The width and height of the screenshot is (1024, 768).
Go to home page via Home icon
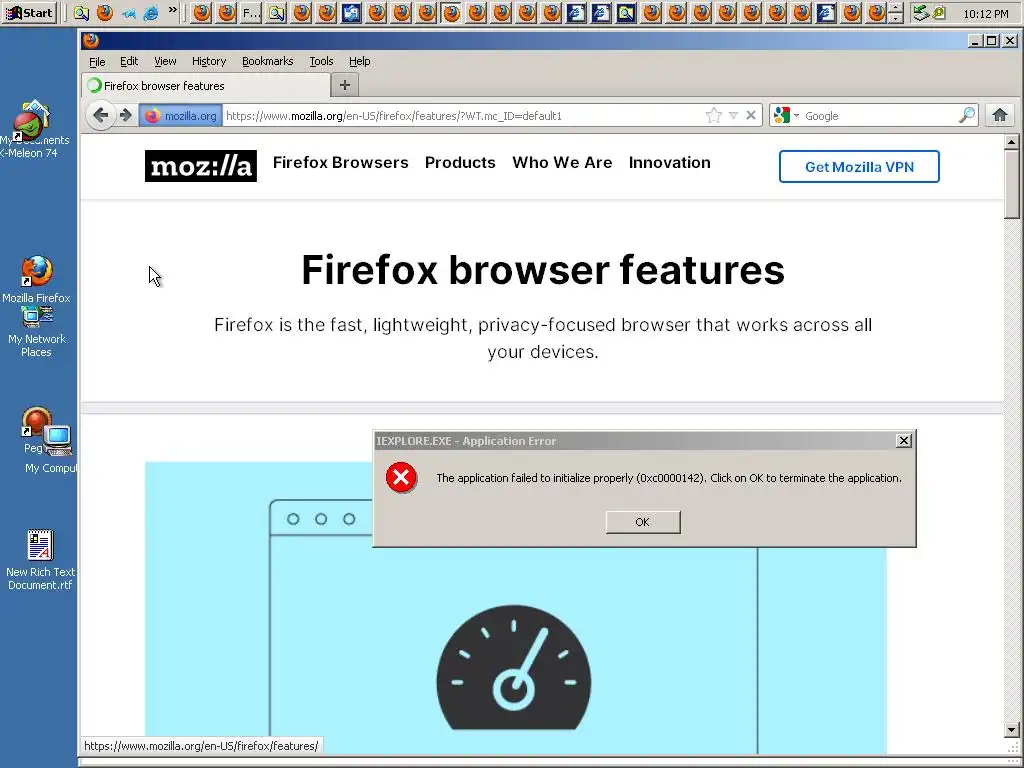(x=999, y=116)
